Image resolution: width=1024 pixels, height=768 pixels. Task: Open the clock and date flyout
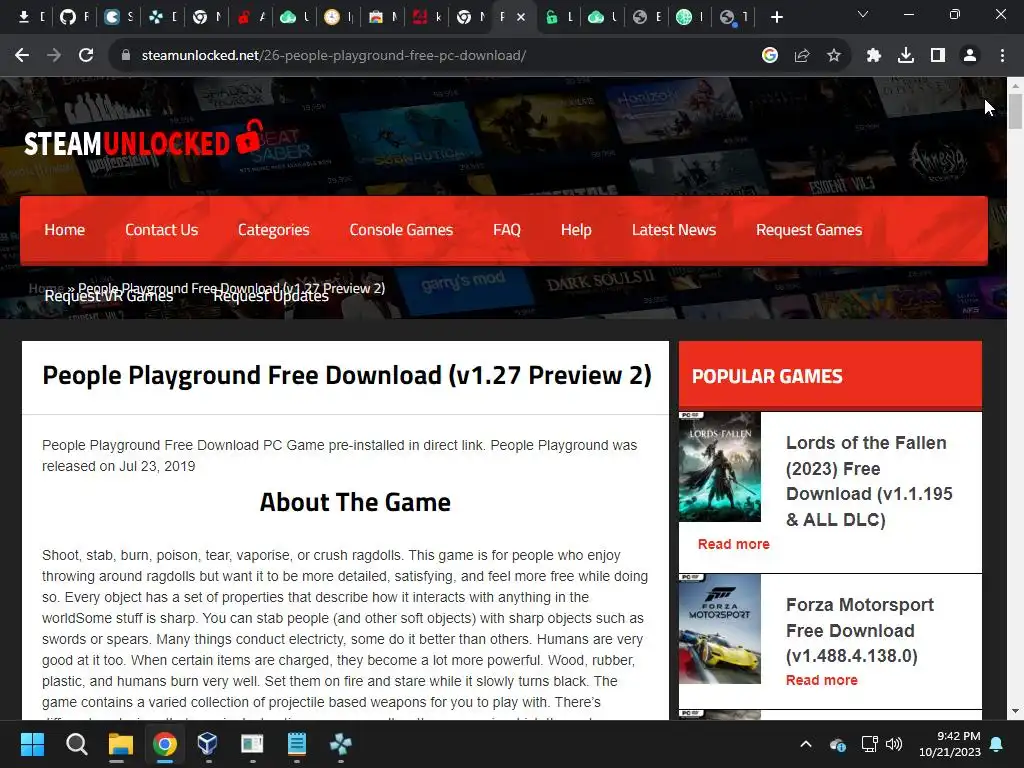(950, 744)
